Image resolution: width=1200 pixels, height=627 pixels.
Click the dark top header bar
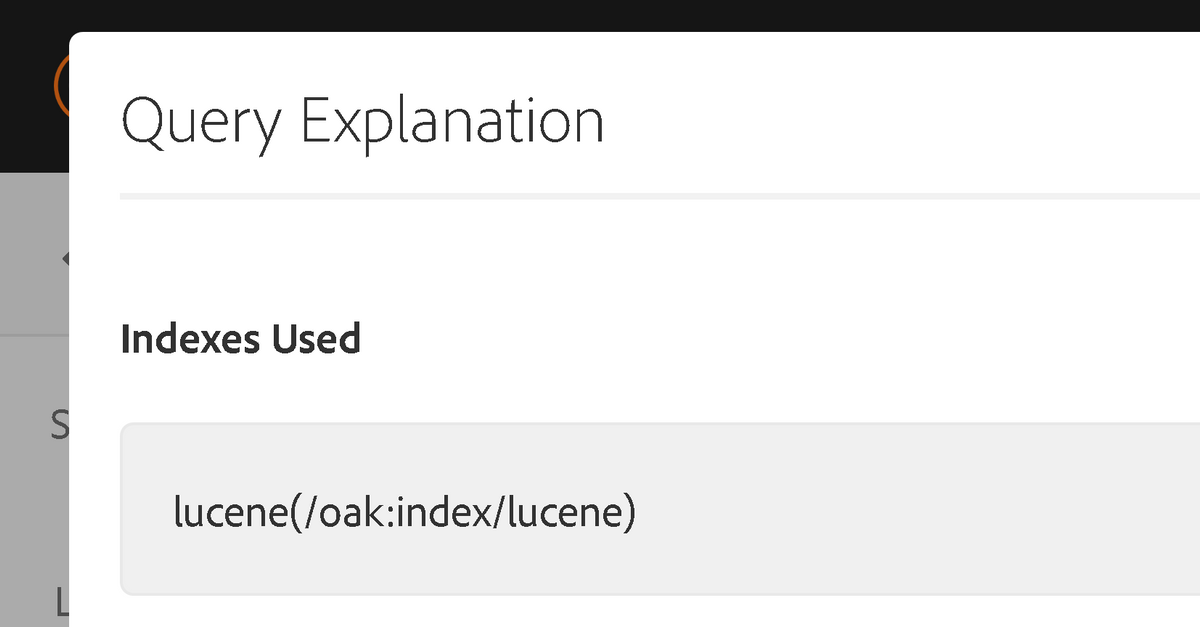600,15
